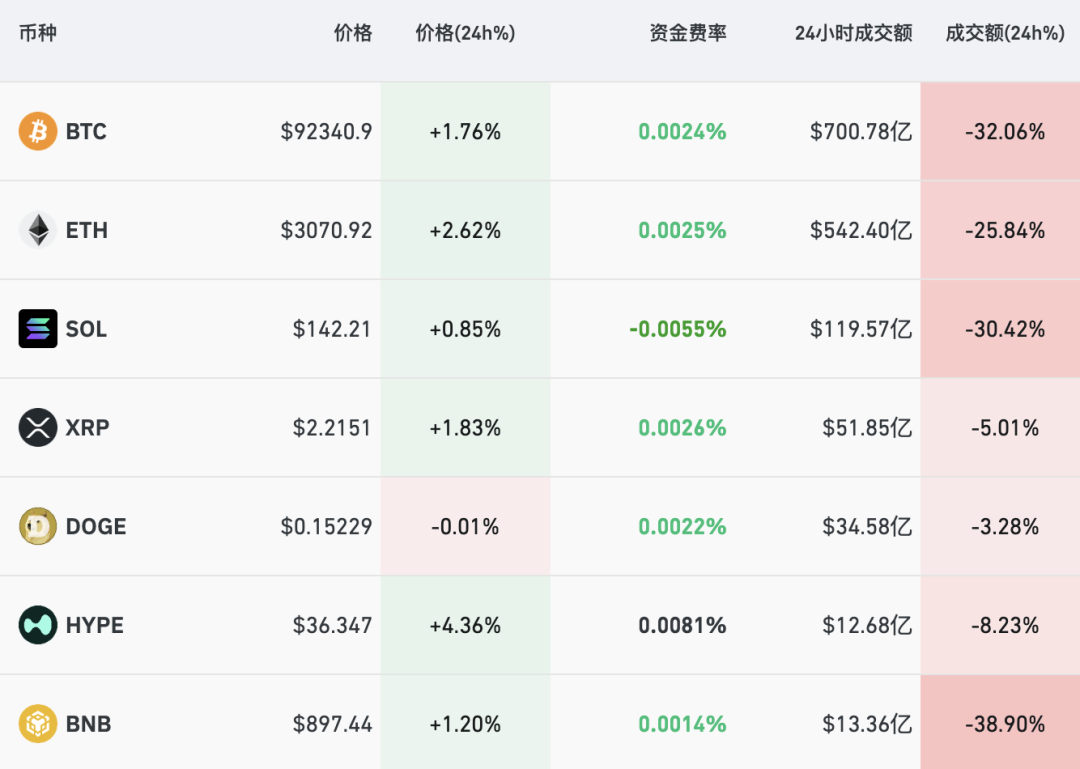Click the HYPE token icon
1080x769 pixels.
38,626
